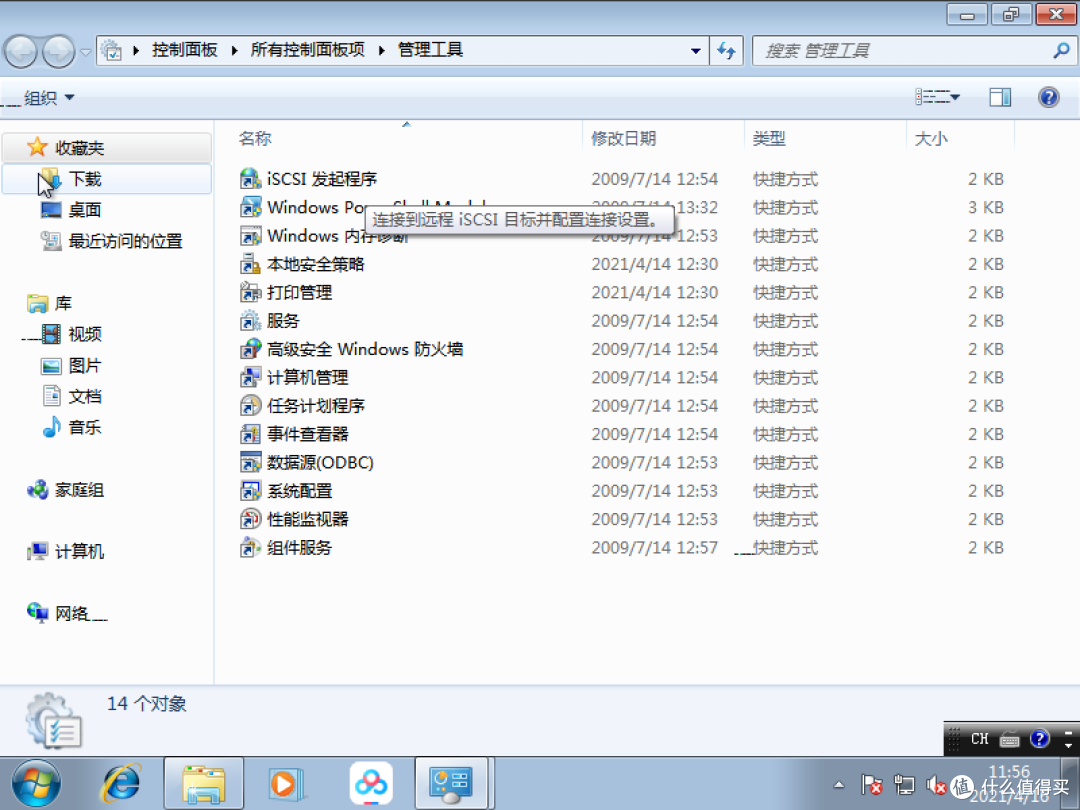
Task: Click the Action Center flag tray icon
Action: [x=871, y=785]
